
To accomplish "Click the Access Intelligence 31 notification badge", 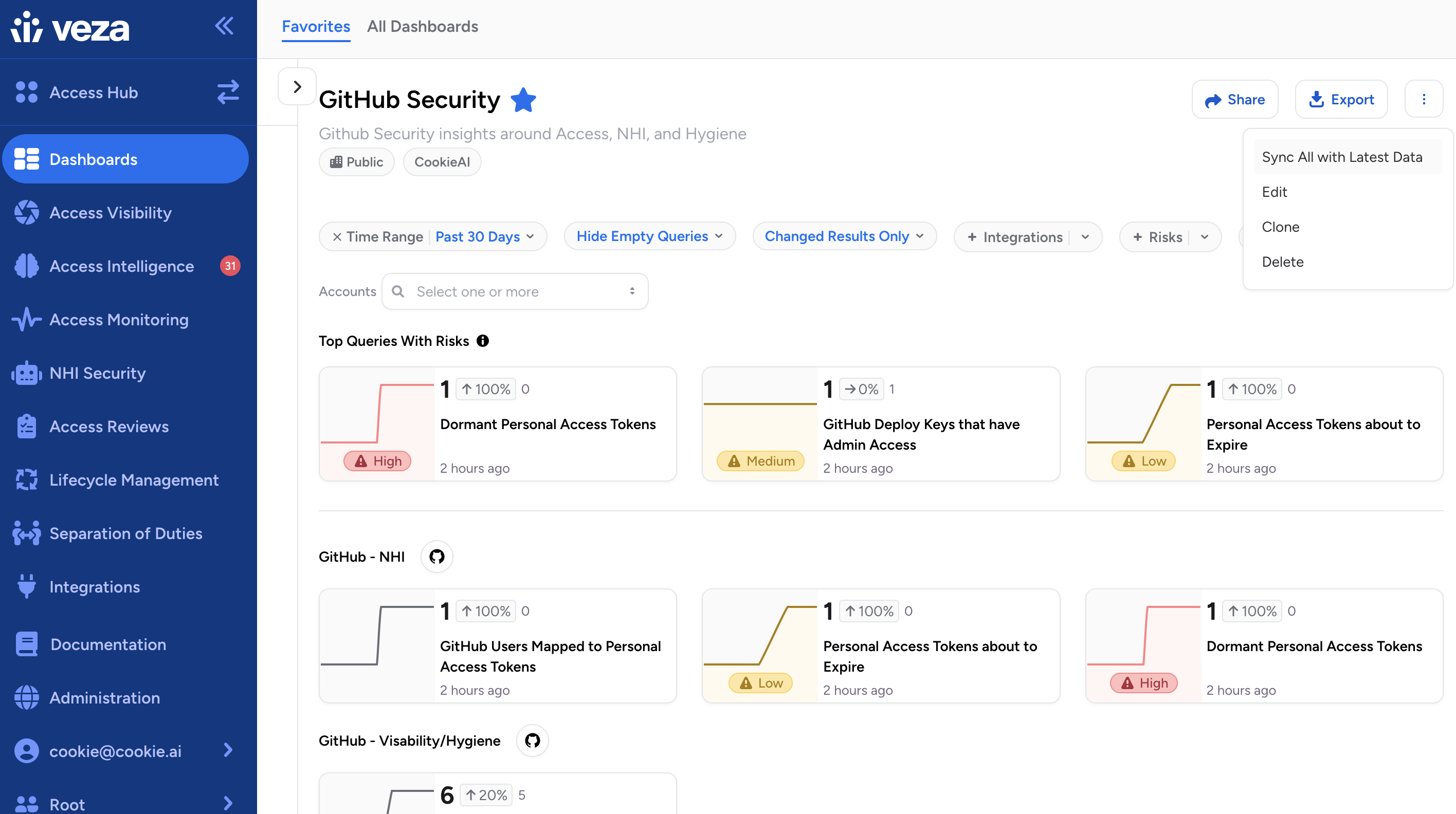I will click(230, 266).
